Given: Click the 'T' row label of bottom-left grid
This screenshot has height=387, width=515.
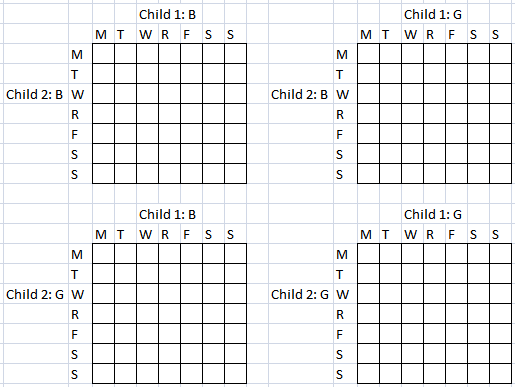Looking at the screenshot, I should pos(74,275).
